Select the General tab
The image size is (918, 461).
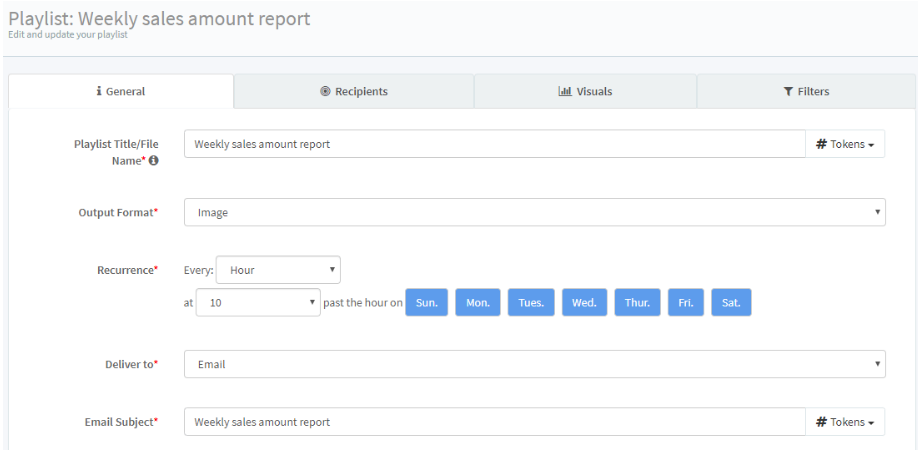click(121, 91)
